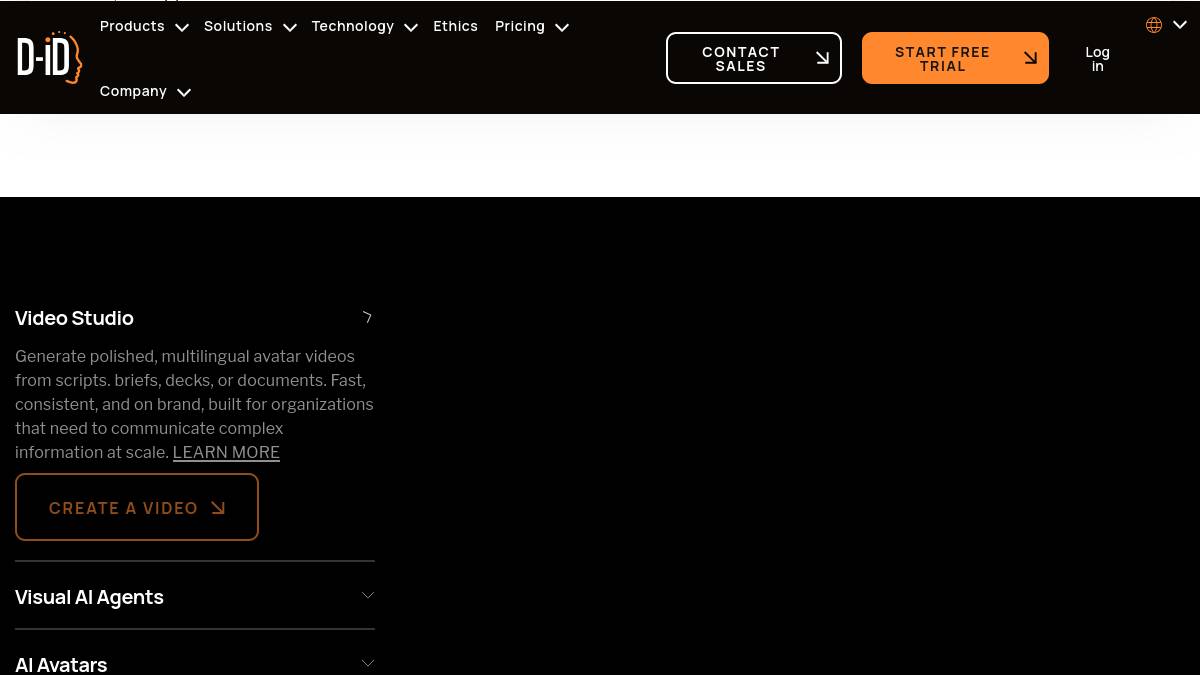Open the Ethics page
Image resolution: width=1200 pixels, height=675 pixels.
click(455, 26)
